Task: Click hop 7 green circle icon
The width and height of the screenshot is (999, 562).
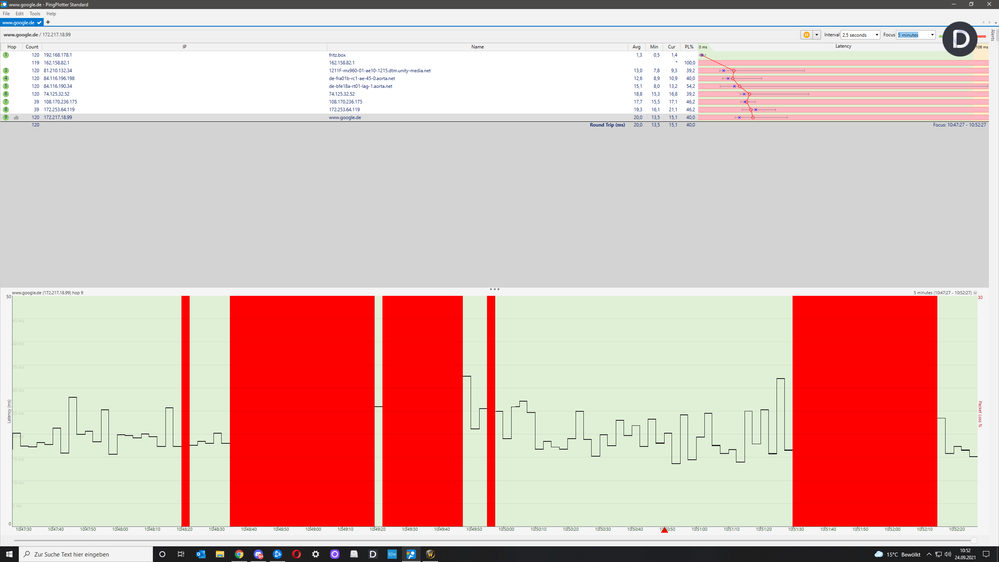Action: point(6,102)
